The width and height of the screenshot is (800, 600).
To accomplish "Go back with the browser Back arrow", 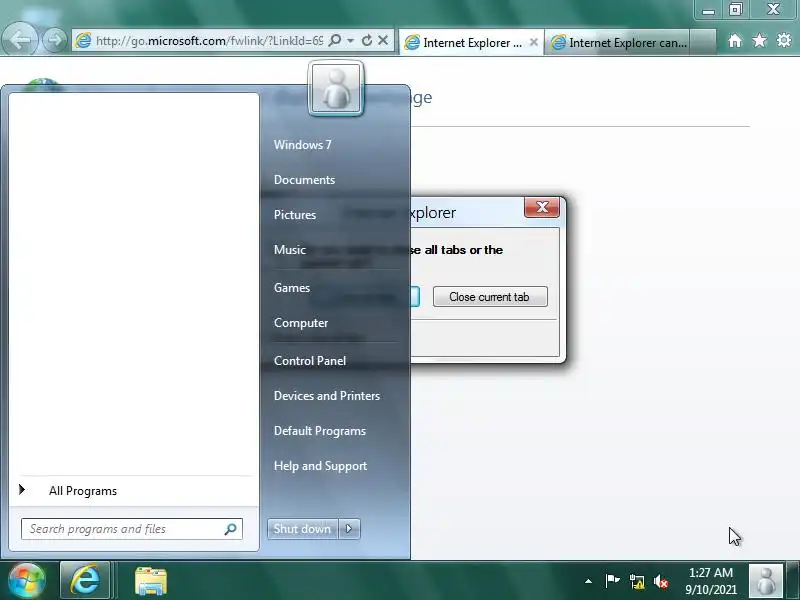I will click(x=20, y=39).
